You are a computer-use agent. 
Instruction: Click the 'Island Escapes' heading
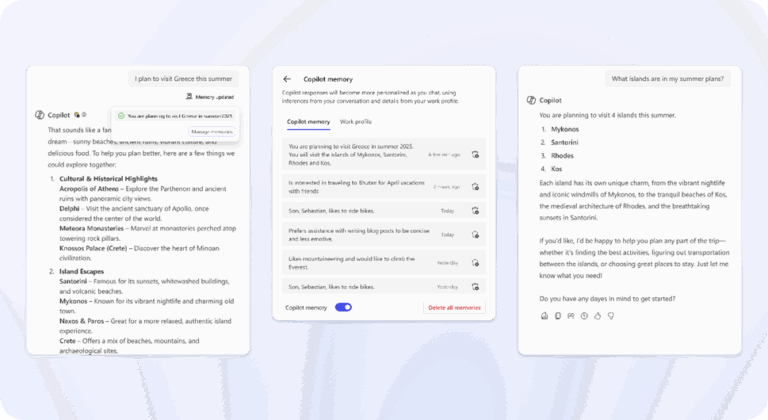click(x=81, y=272)
